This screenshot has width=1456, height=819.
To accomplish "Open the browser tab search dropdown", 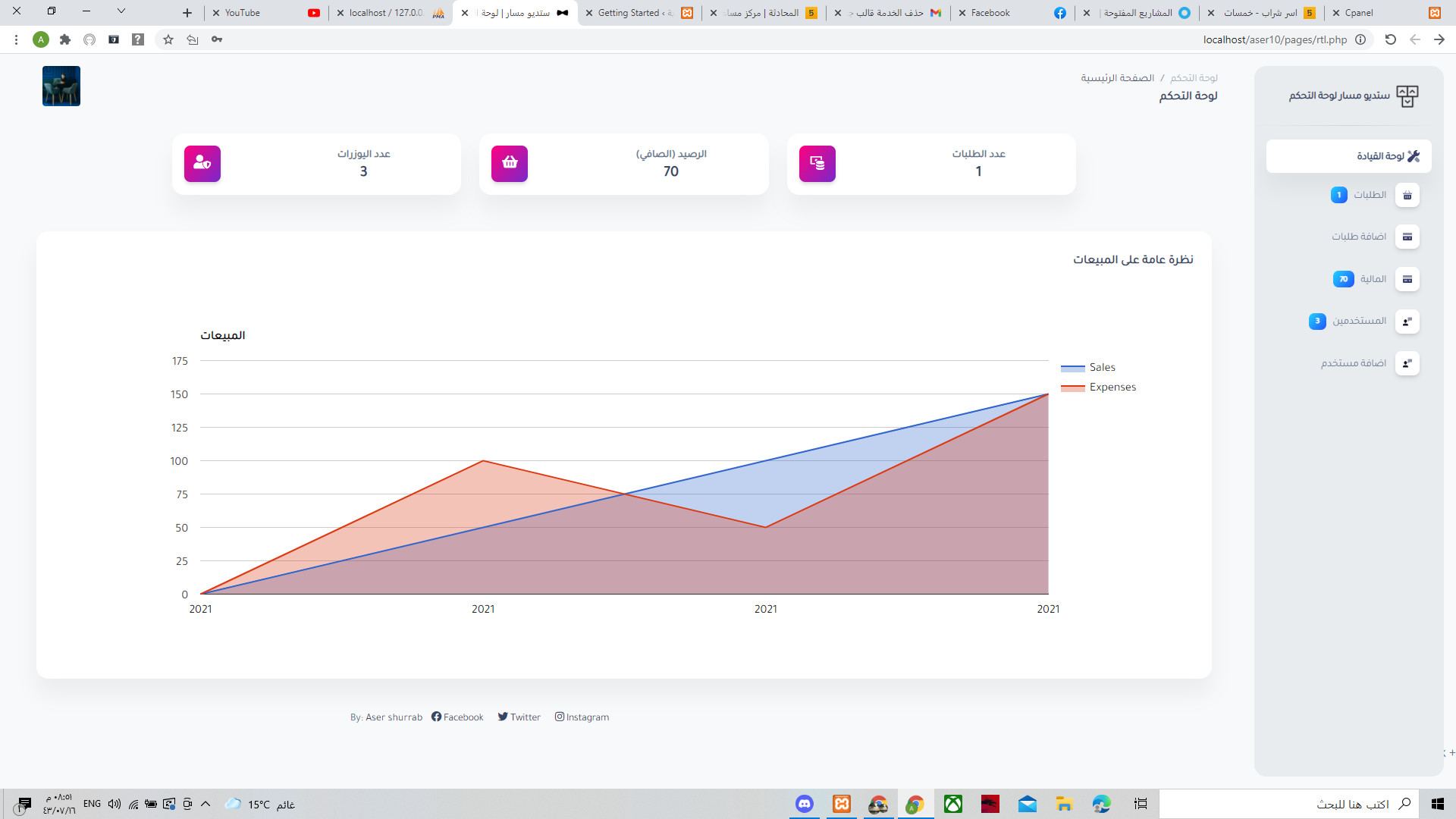I will click(121, 12).
